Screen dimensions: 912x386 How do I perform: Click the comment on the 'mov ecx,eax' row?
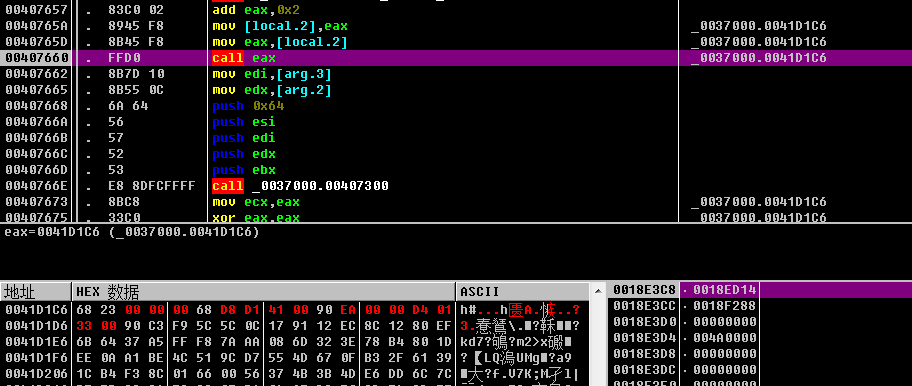pos(759,202)
